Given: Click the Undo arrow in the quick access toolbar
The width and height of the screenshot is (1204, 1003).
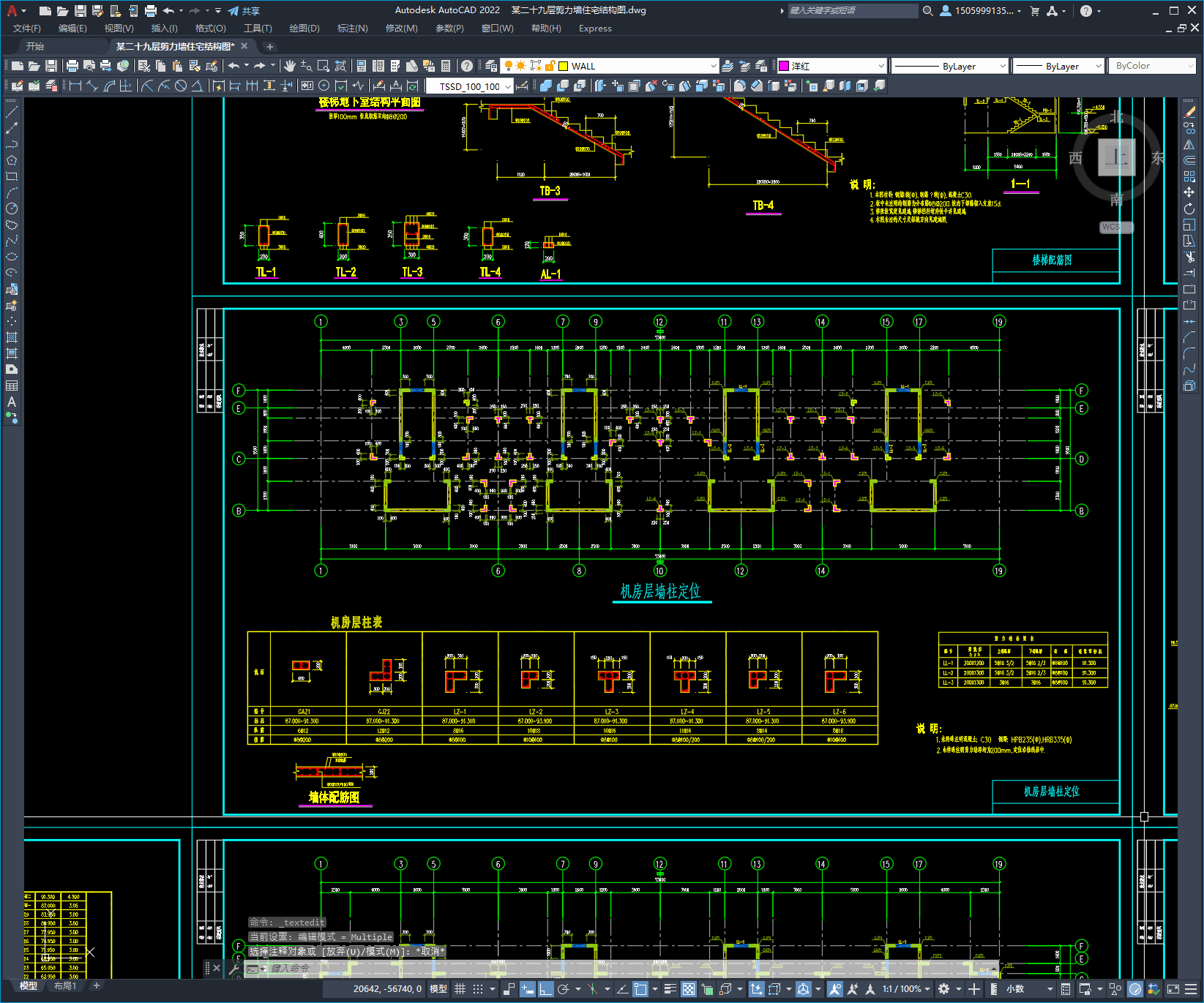Looking at the screenshot, I should point(168,11).
